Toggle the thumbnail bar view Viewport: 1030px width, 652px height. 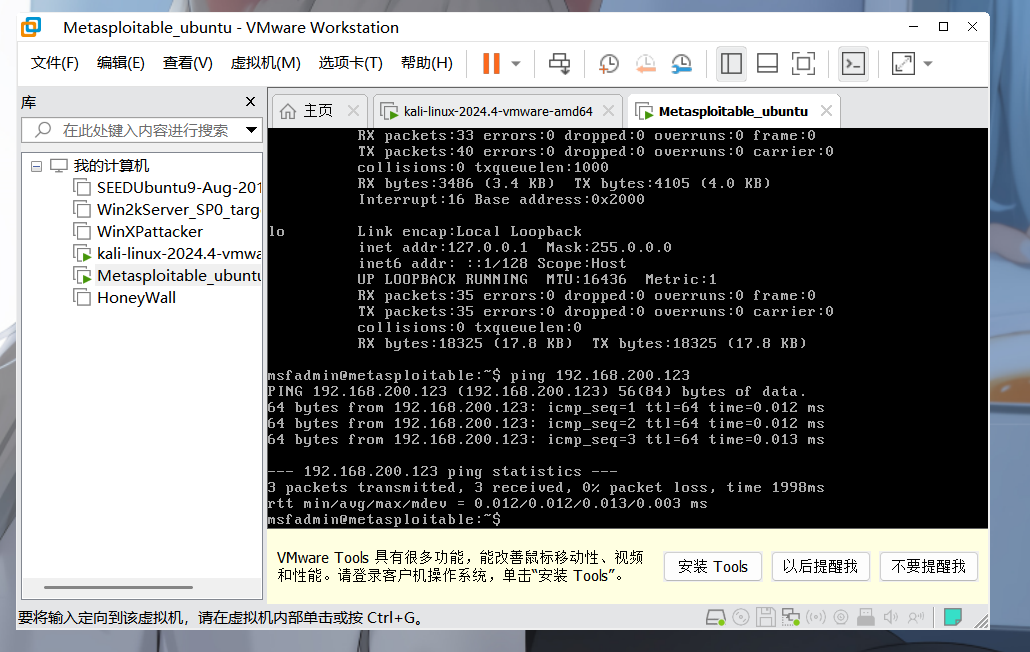coord(767,64)
